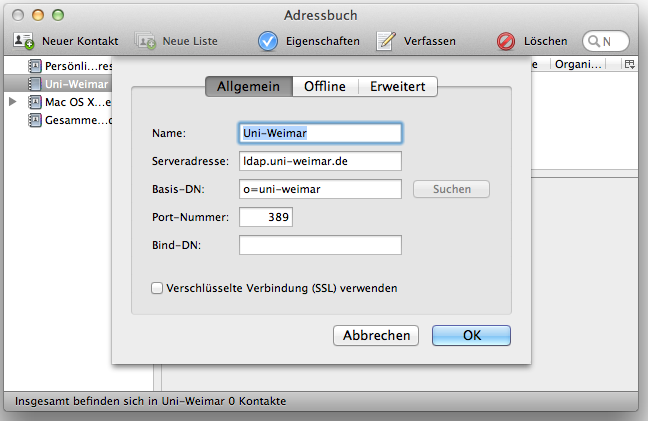
Task: Enable Verschlüsselte Verbindung (SSL) verwenden checkbox
Action: tap(157, 288)
